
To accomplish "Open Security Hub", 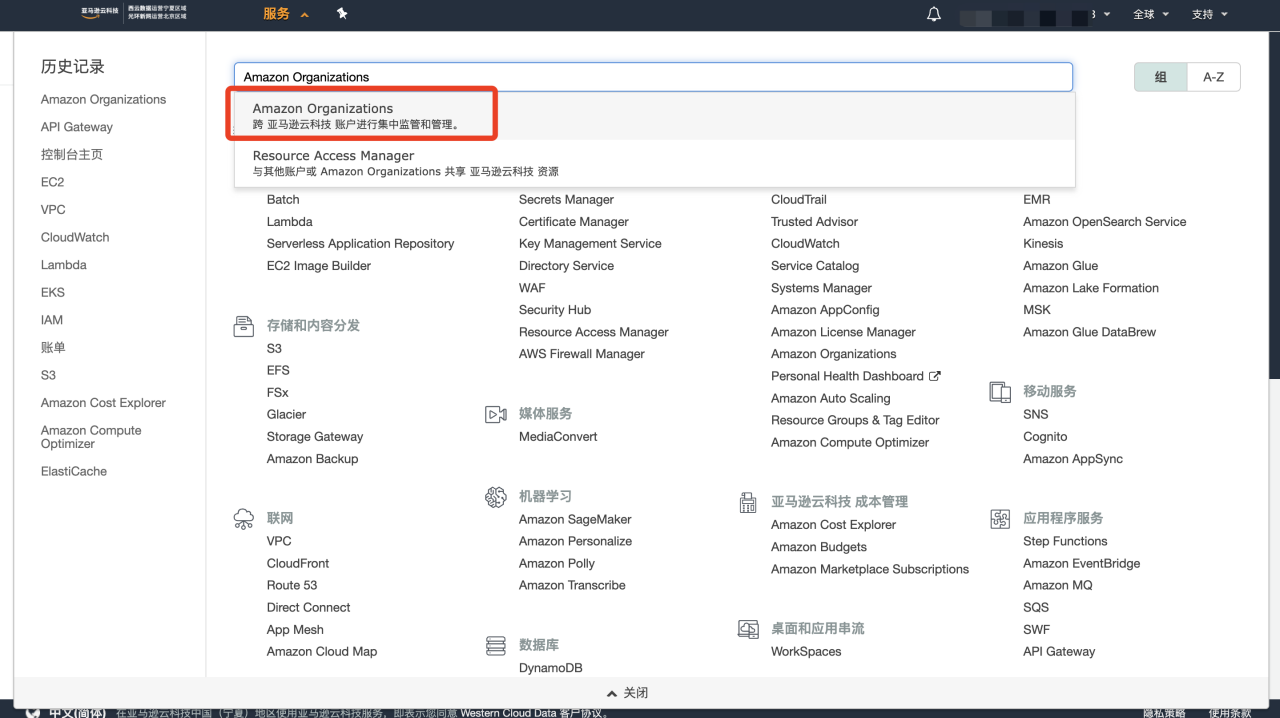I will 555,310.
